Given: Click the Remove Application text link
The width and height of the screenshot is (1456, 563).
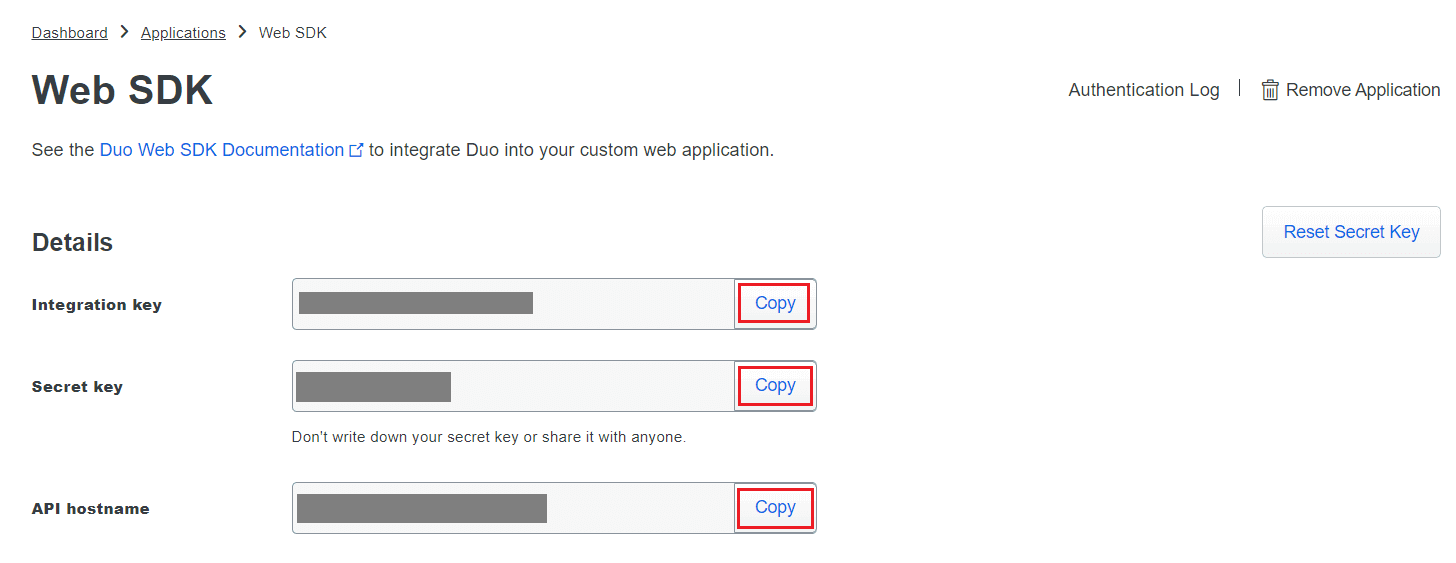Looking at the screenshot, I should tap(1363, 90).
